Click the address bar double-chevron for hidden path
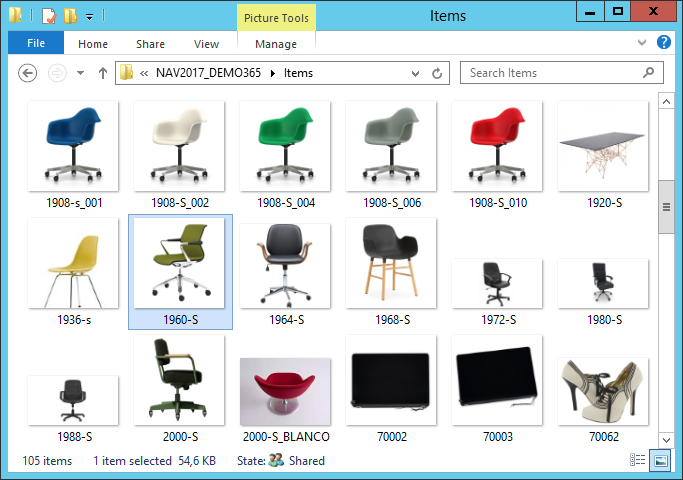The image size is (683, 480). click(x=144, y=74)
